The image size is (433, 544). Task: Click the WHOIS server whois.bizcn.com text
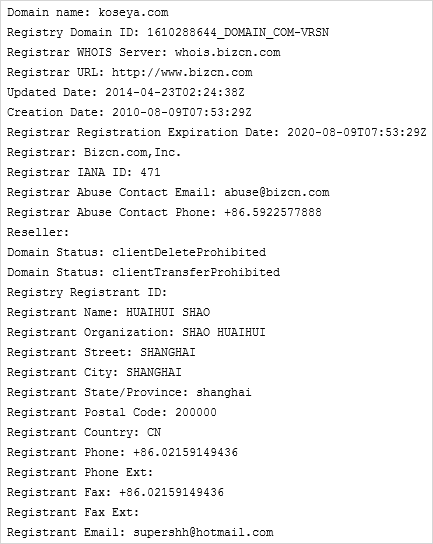point(227,52)
